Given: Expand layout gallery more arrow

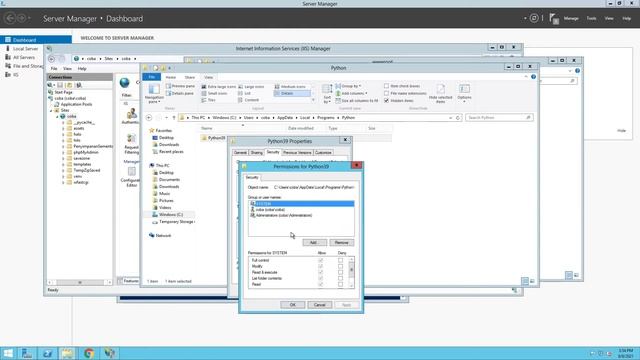Looking at the screenshot, I should (x=313, y=100).
